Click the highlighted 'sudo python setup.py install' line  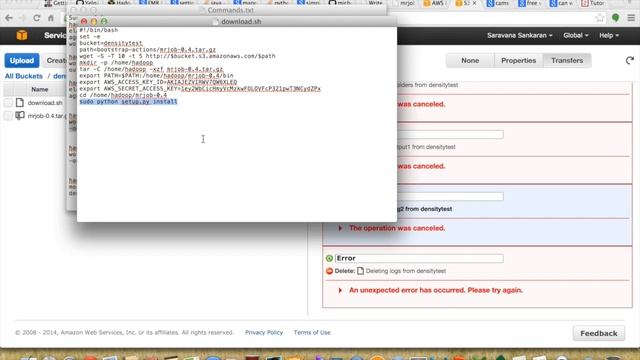pos(128,102)
